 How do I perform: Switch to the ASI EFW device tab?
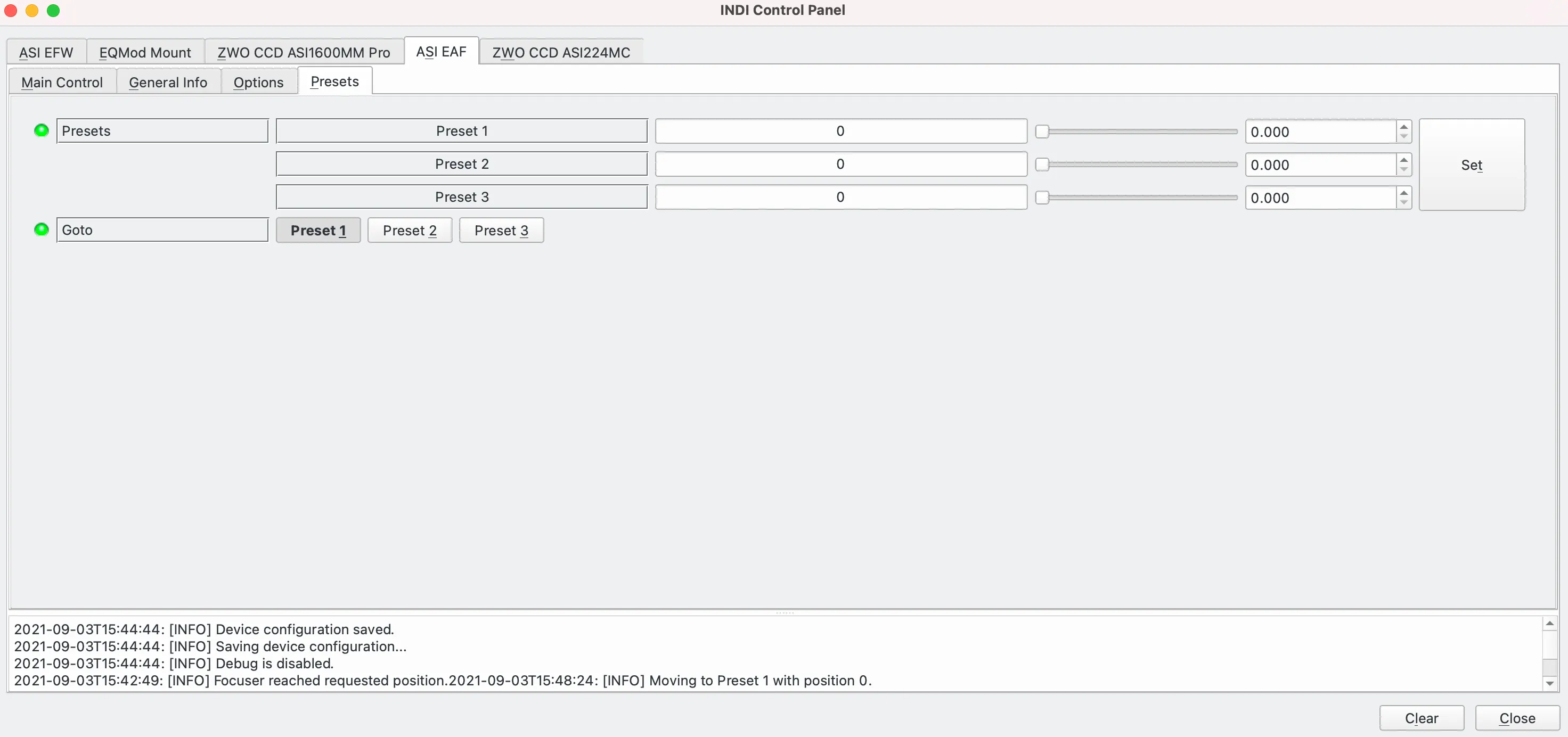pos(46,52)
